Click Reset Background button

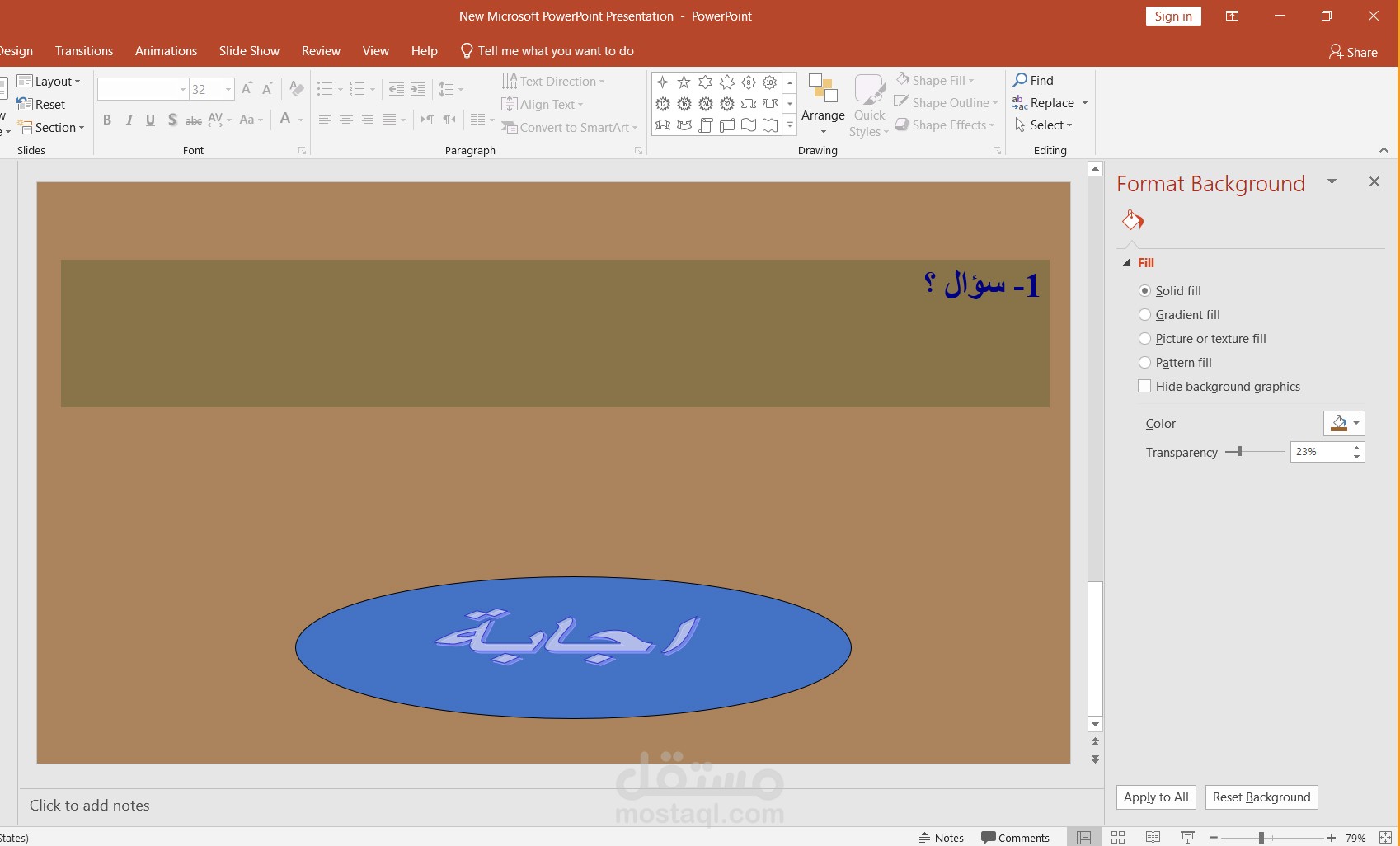coord(1261,797)
